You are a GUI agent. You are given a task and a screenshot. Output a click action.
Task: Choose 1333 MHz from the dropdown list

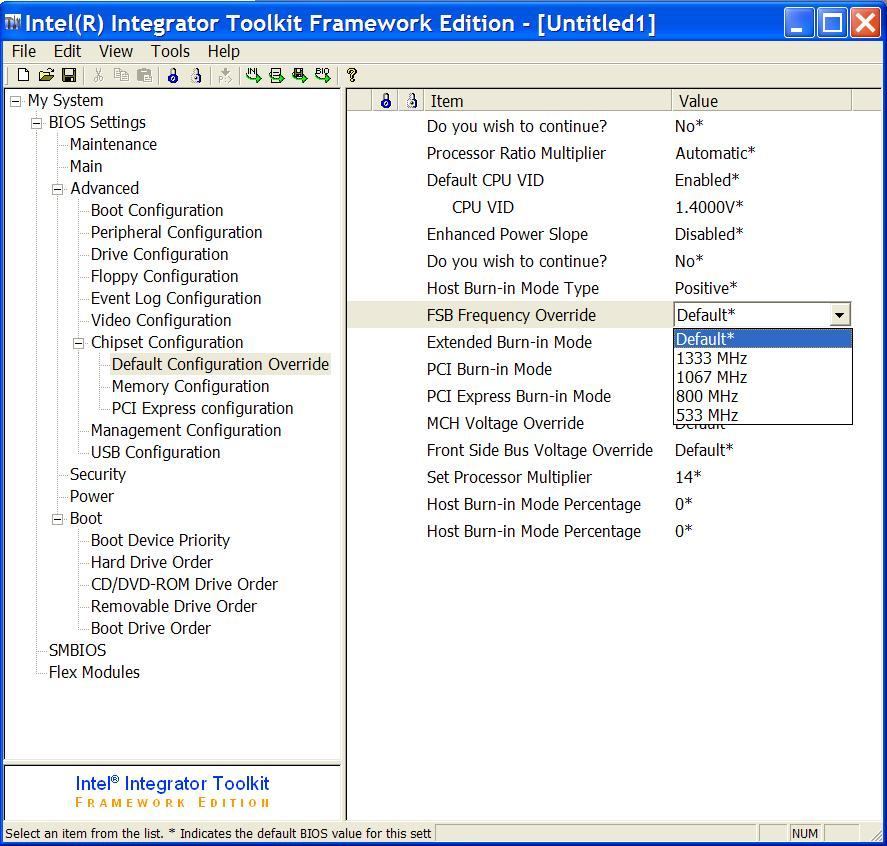[763, 358]
